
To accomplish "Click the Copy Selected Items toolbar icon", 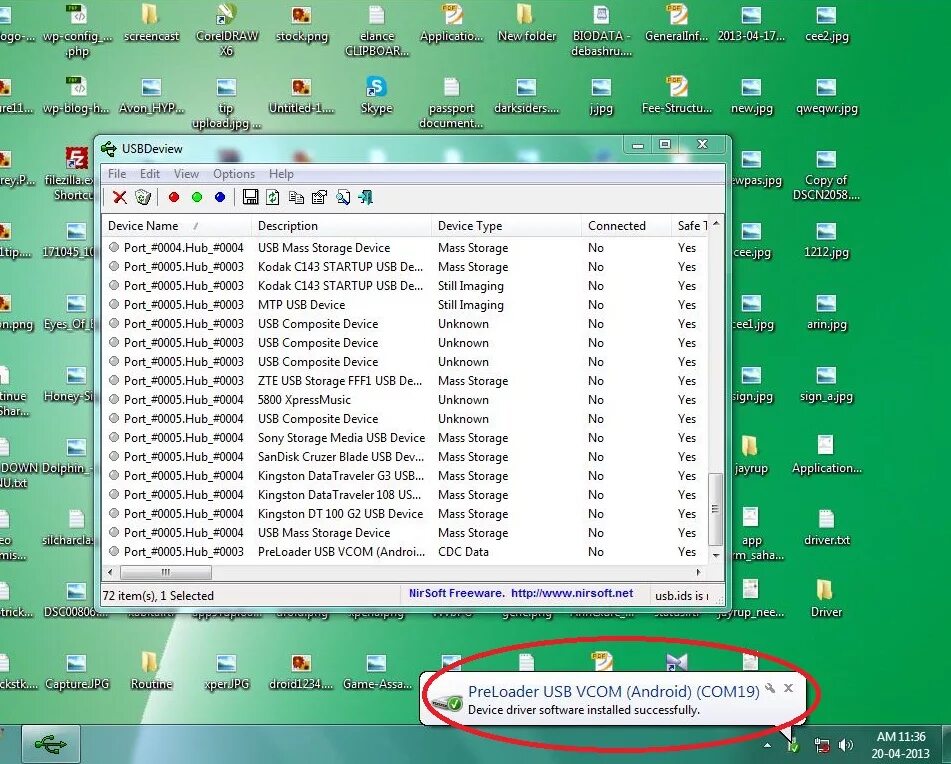I will [x=296, y=197].
